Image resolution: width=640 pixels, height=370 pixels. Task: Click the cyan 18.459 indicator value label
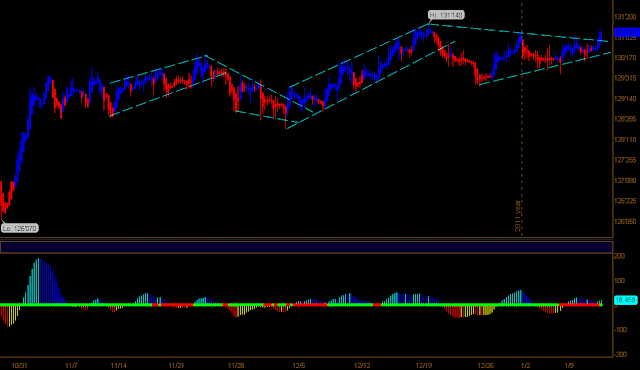coord(626,300)
